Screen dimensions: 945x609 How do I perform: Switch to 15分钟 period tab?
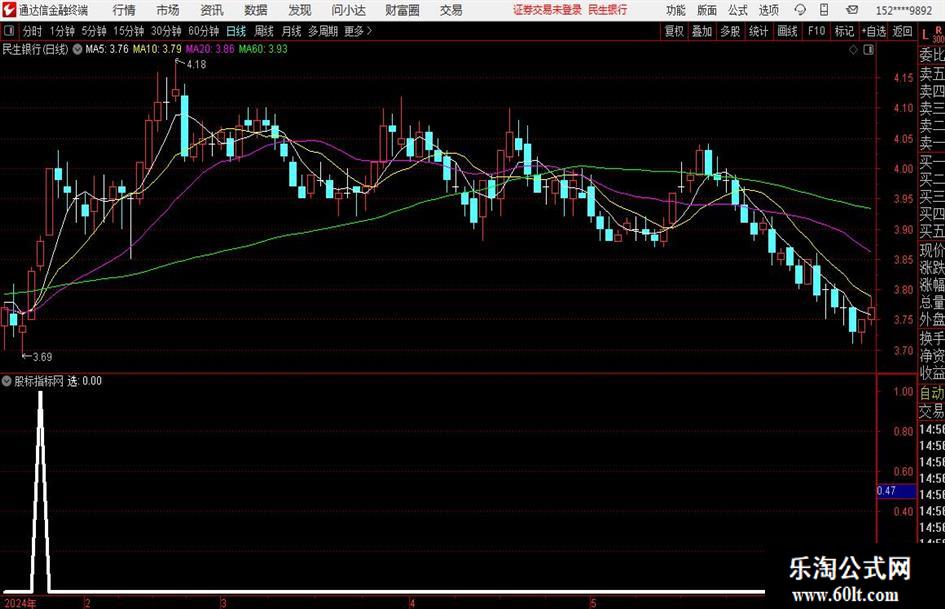coord(128,31)
